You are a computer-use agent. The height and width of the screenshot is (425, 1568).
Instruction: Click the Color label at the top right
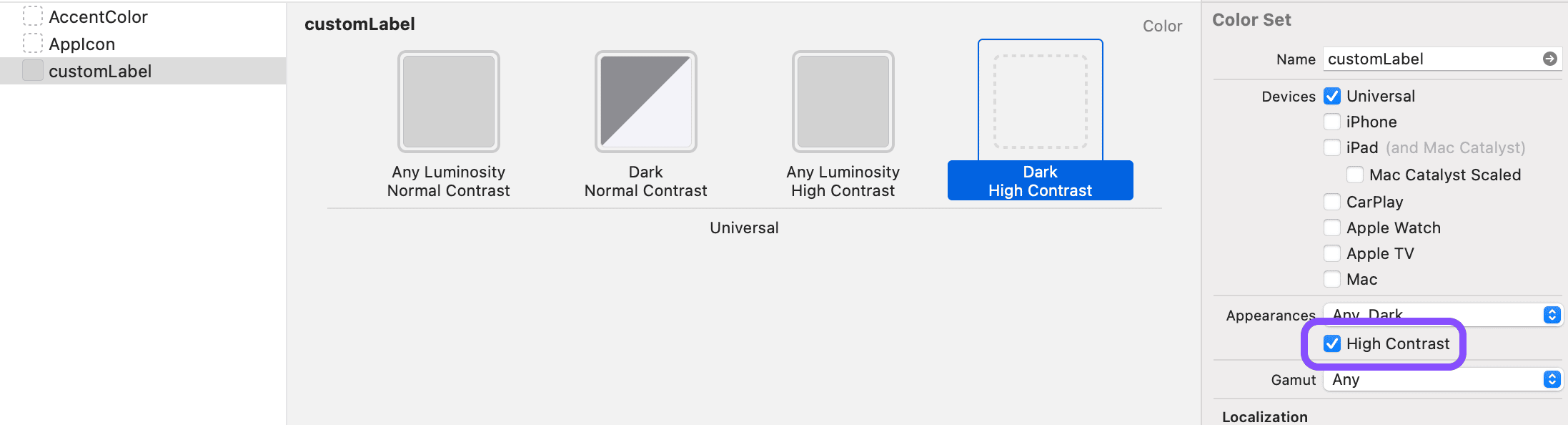(1162, 25)
